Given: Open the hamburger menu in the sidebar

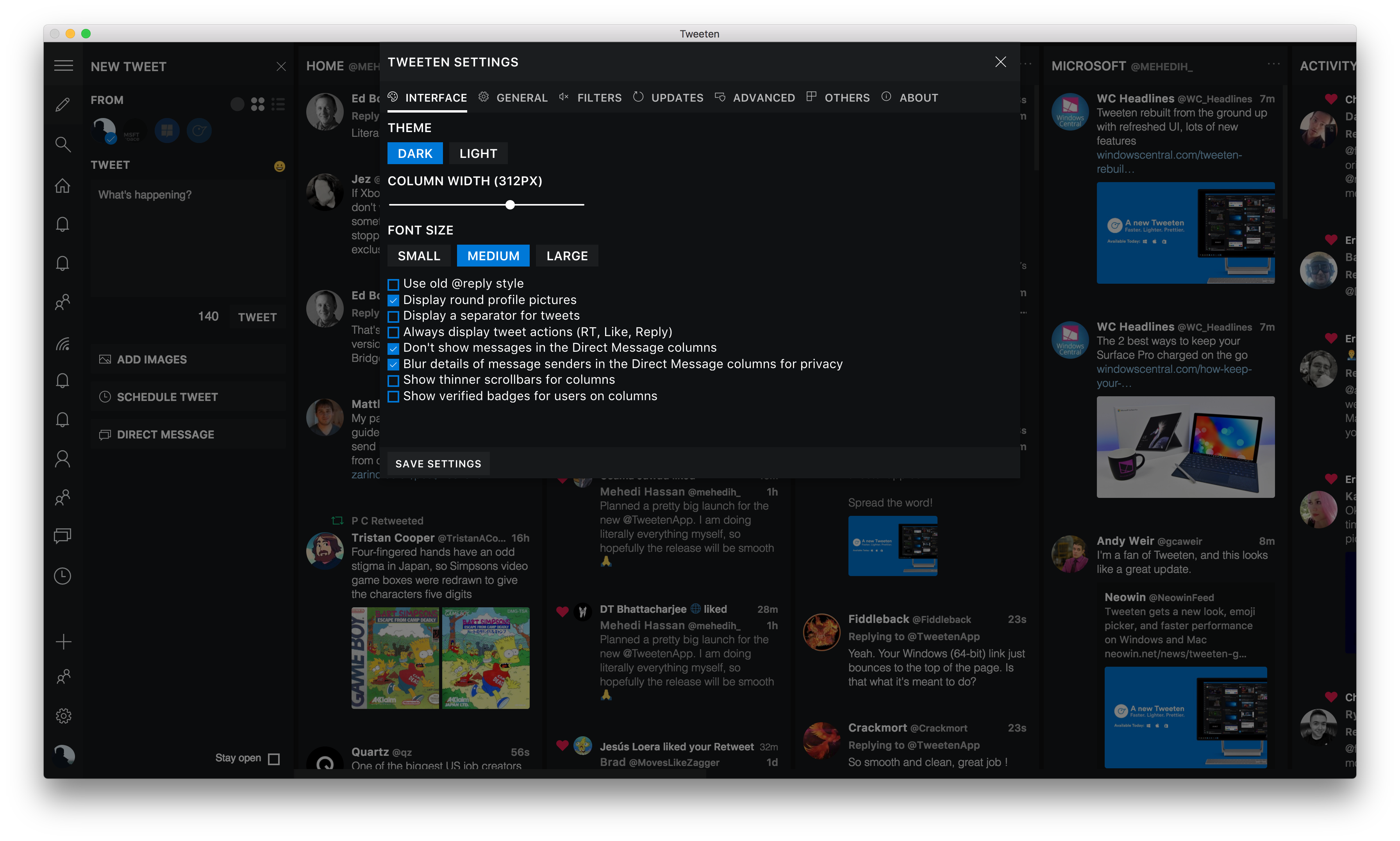Looking at the screenshot, I should 63,66.
